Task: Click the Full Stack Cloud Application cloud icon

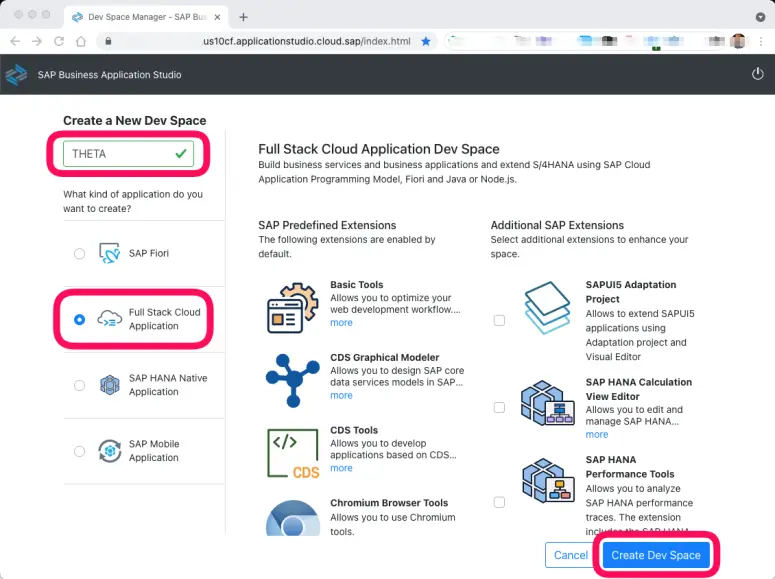Action: pos(109,319)
